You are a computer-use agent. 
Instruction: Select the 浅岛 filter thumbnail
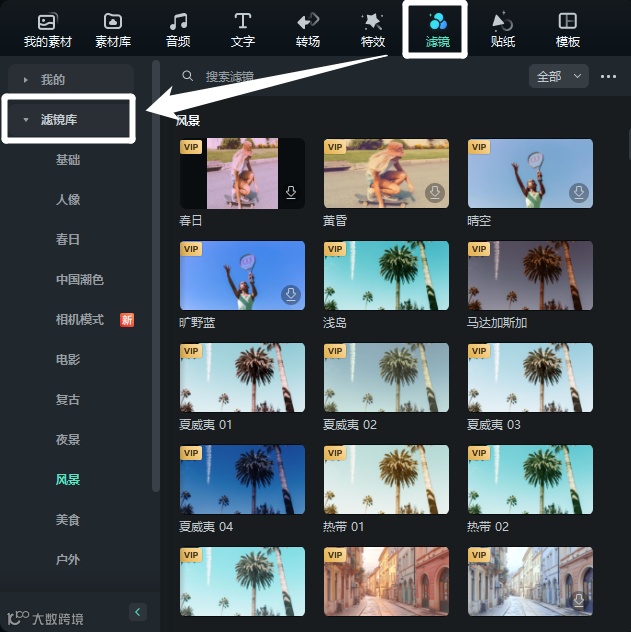386,275
